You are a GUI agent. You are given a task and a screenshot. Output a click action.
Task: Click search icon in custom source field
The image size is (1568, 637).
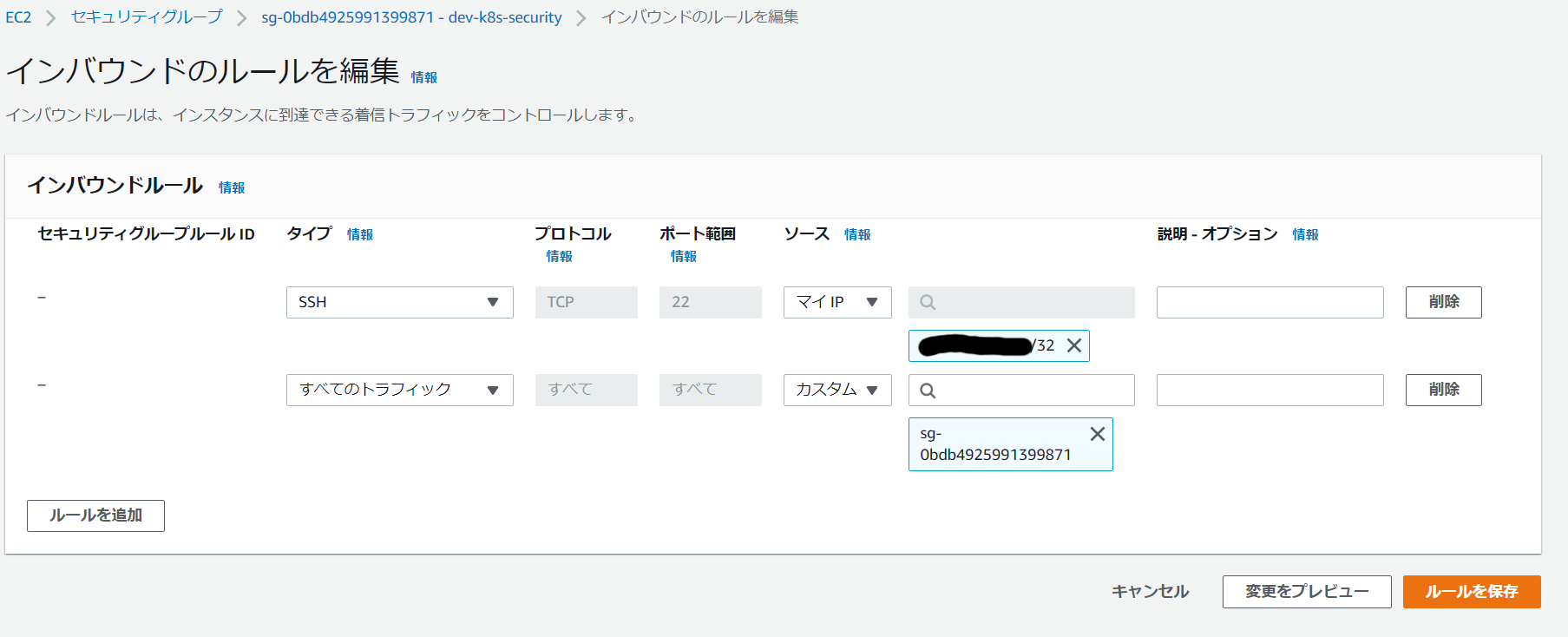point(928,391)
